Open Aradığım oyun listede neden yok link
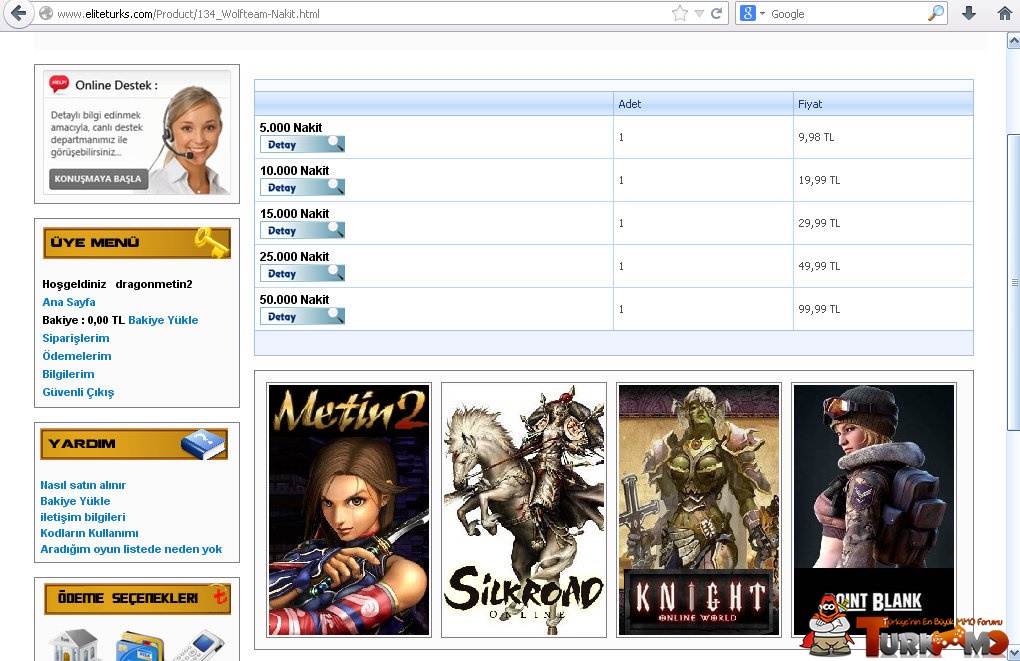This screenshot has height=661, width=1020. (x=131, y=549)
